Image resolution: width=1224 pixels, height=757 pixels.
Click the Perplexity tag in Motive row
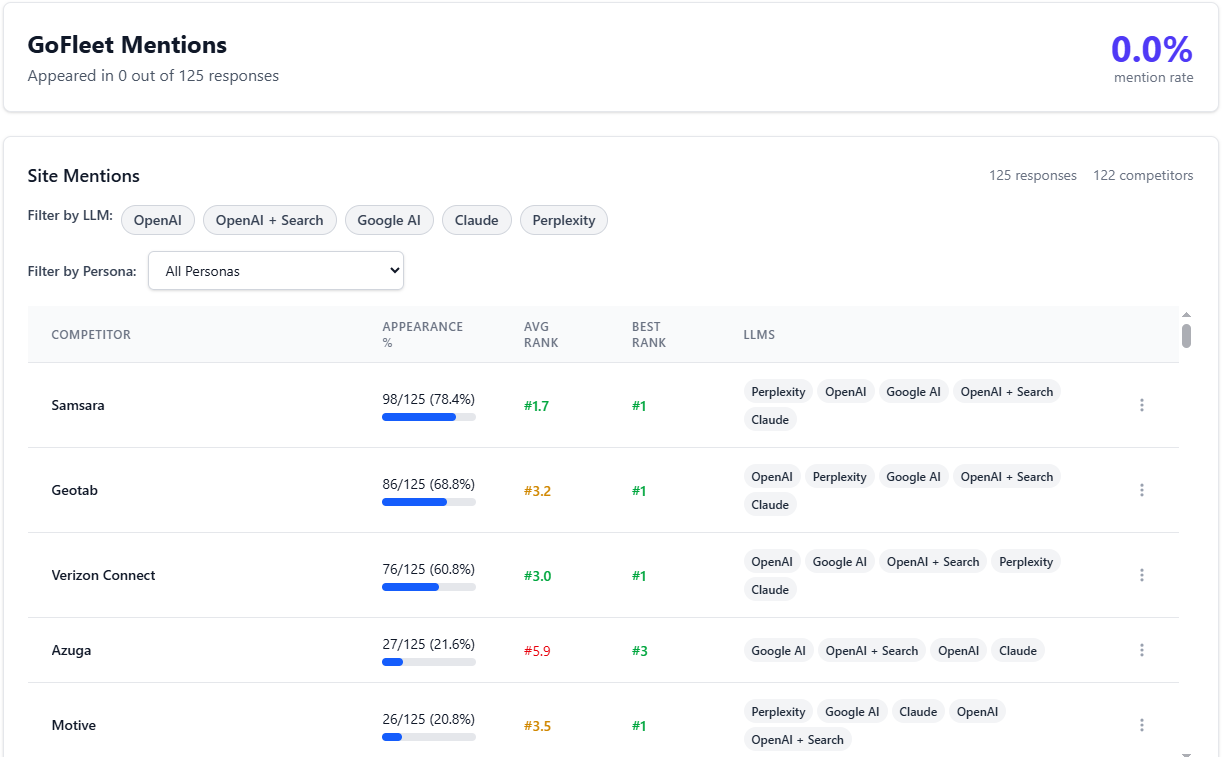tap(778, 712)
